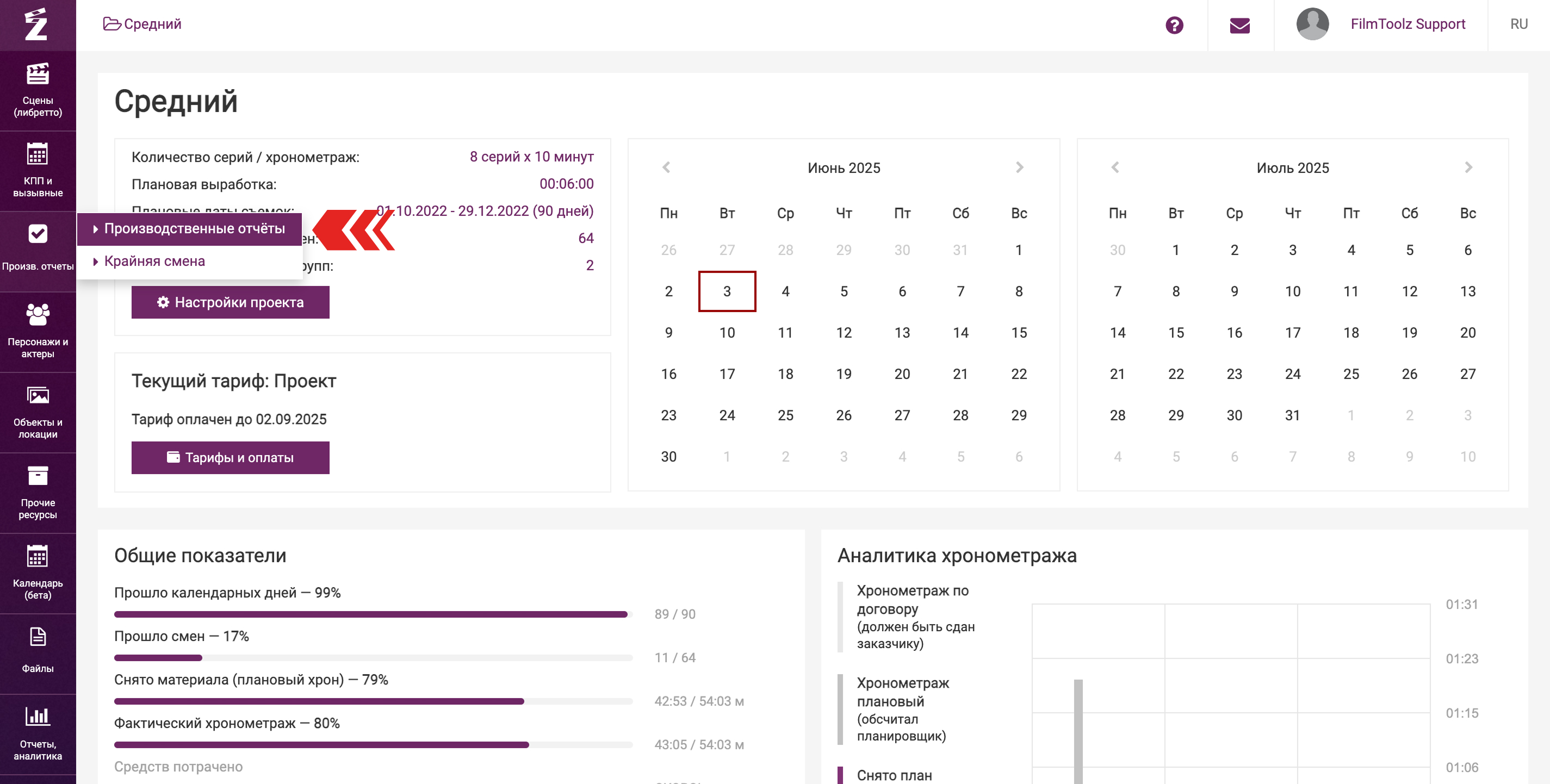Click Настройки проекта button
Viewport: 1550px width, 784px height.
[x=231, y=302]
